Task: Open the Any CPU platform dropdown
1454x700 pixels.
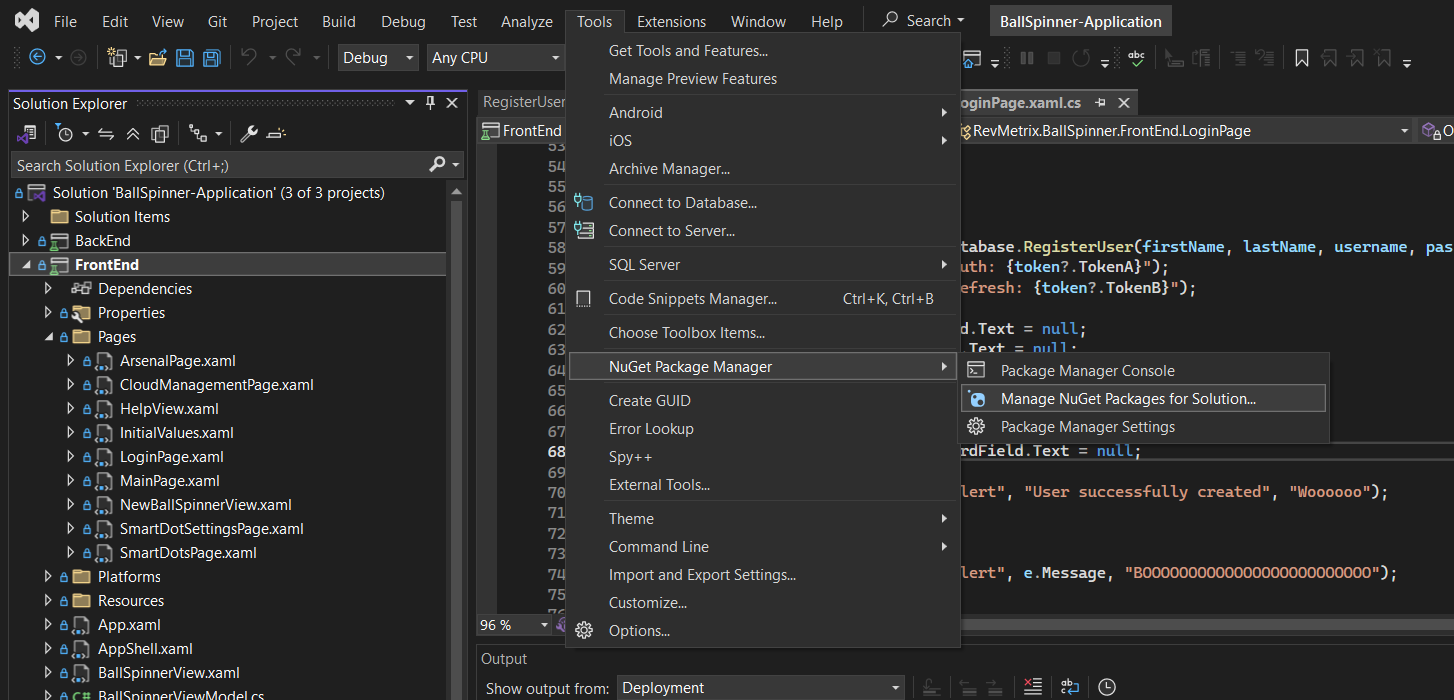Action: click(x=495, y=58)
